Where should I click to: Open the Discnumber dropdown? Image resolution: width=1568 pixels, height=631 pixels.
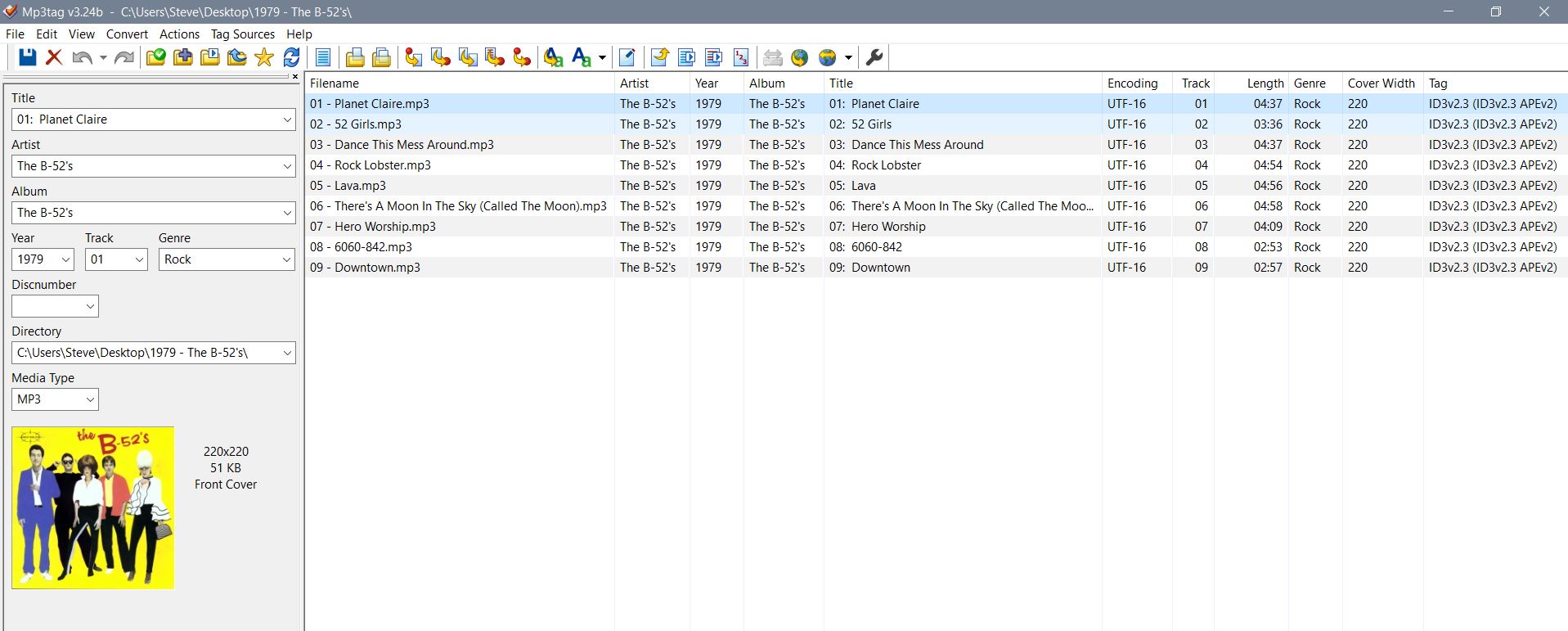click(x=90, y=306)
